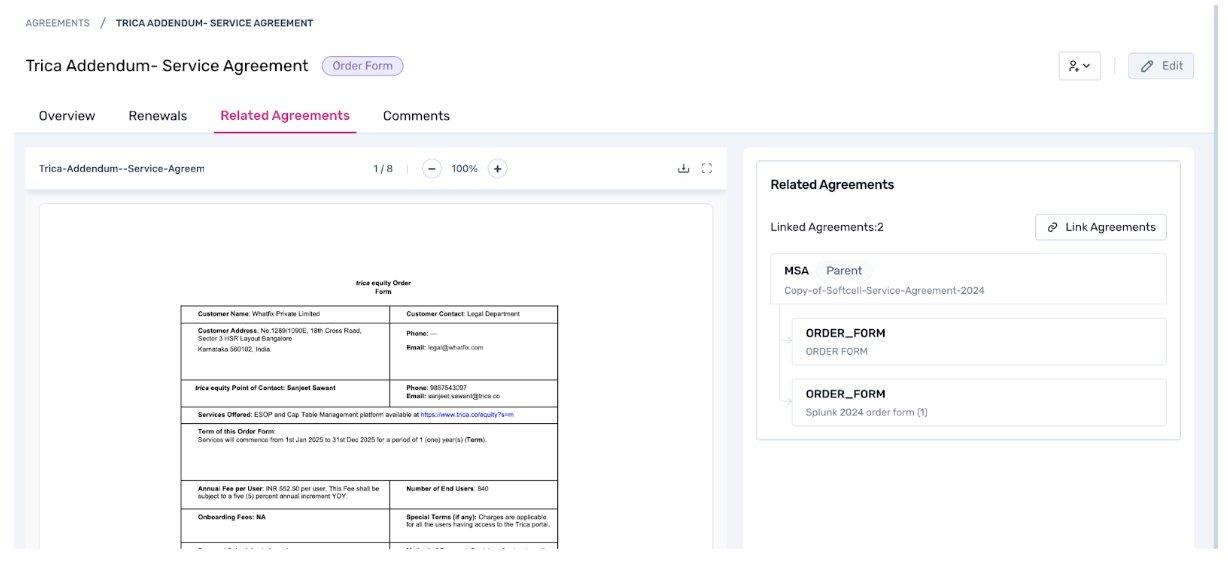The image size is (1228, 564).
Task: Click the zoom out minus icon
Action: pyautogui.click(x=432, y=168)
